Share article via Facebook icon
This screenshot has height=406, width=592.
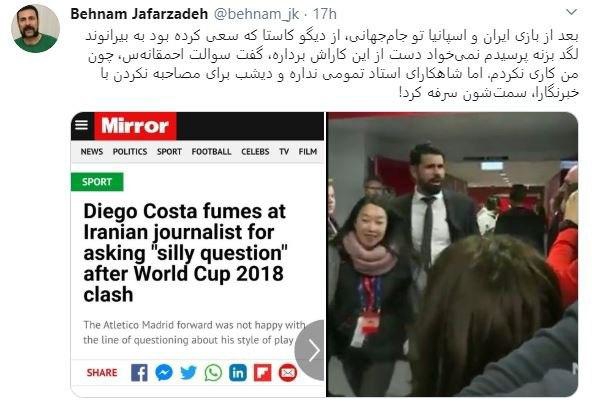click(x=139, y=373)
